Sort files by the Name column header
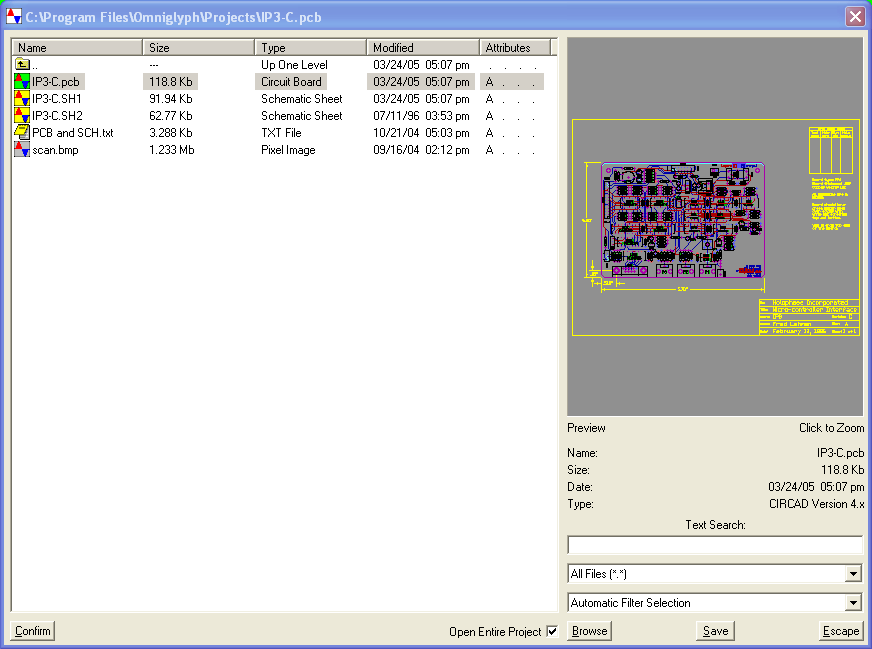The height and width of the screenshot is (649, 872). [x=77, y=47]
